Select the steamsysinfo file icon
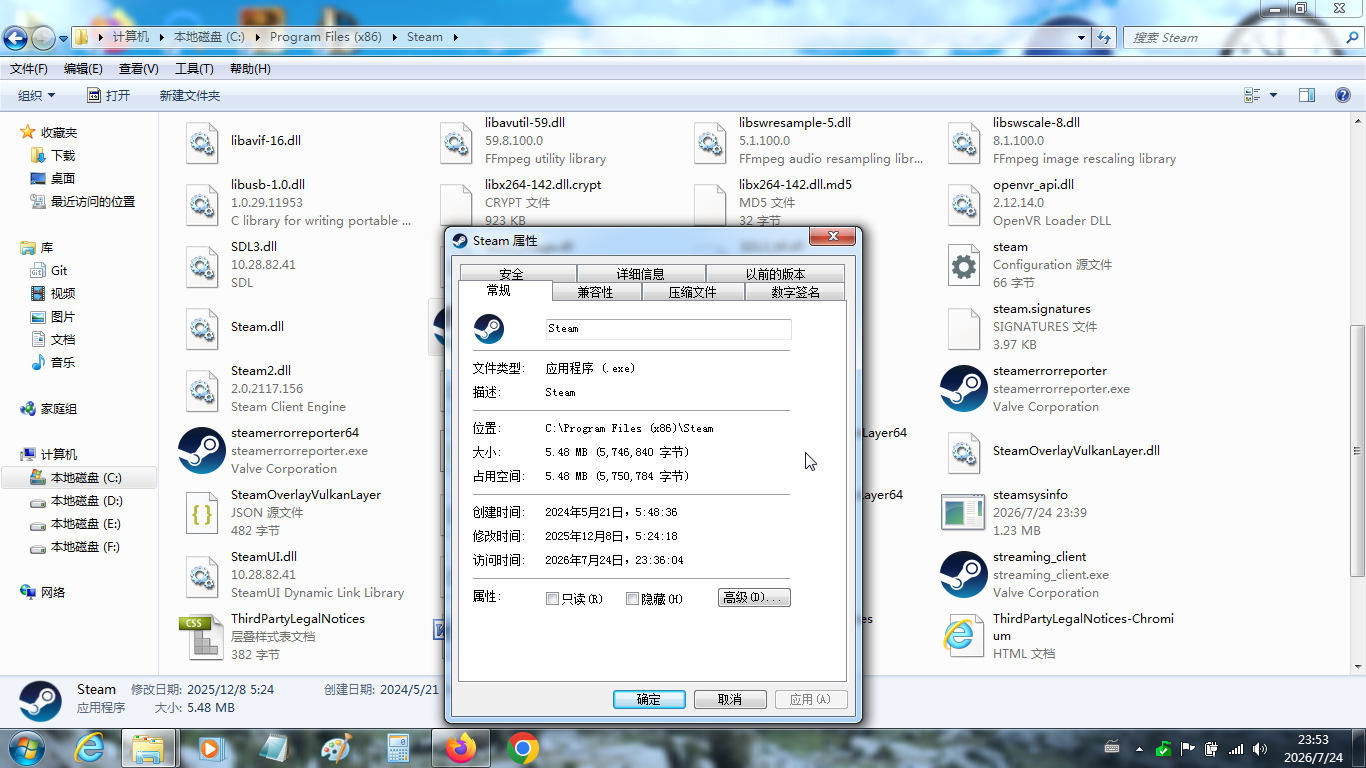 tap(963, 513)
